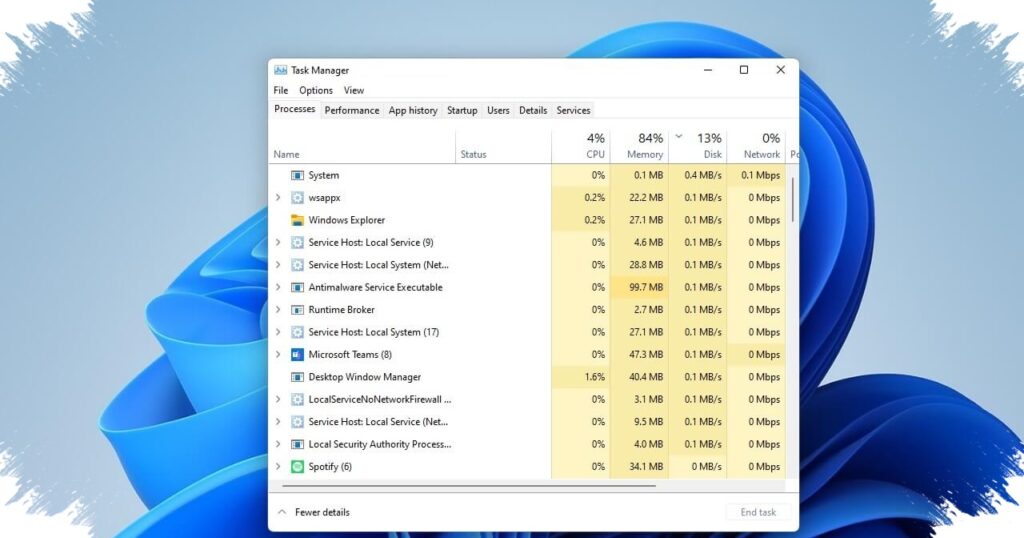The width and height of the screenshot is (1024, 538).
Task: Click the Task Manager title bar icon
Action: pyautogui.click(x=281, y=70)
